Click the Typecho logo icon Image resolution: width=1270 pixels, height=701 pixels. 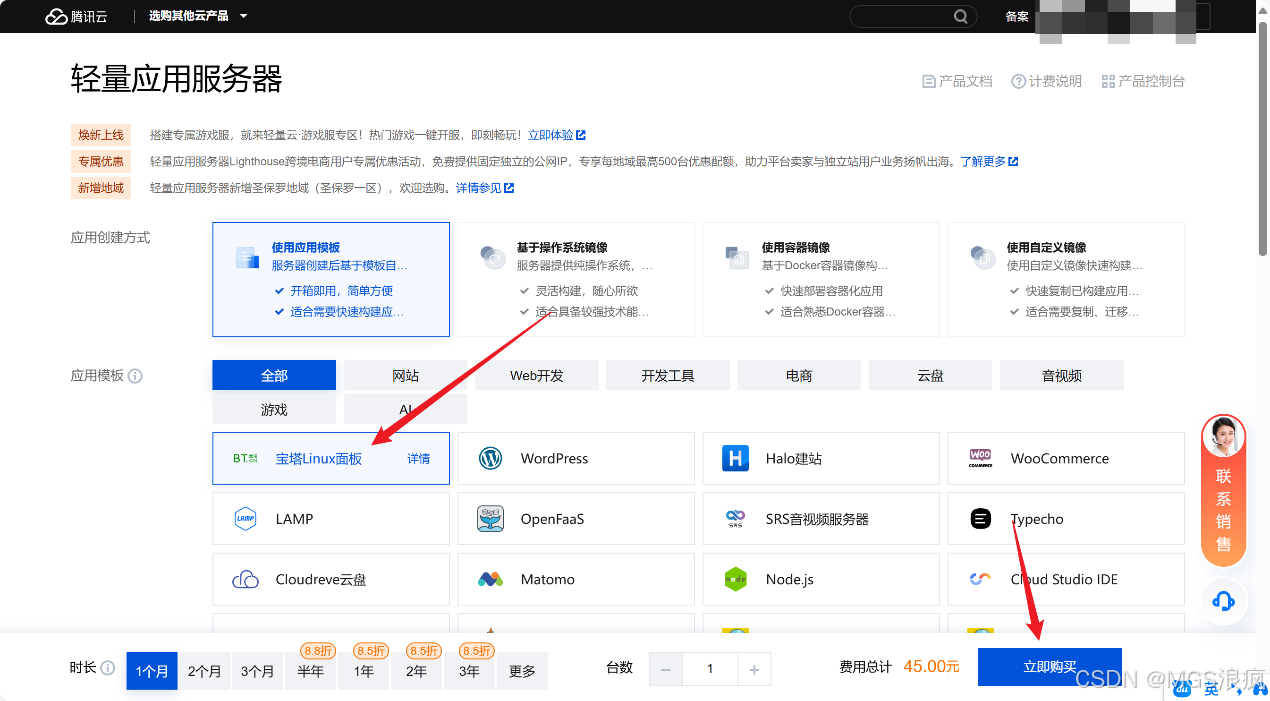[980, 518]
